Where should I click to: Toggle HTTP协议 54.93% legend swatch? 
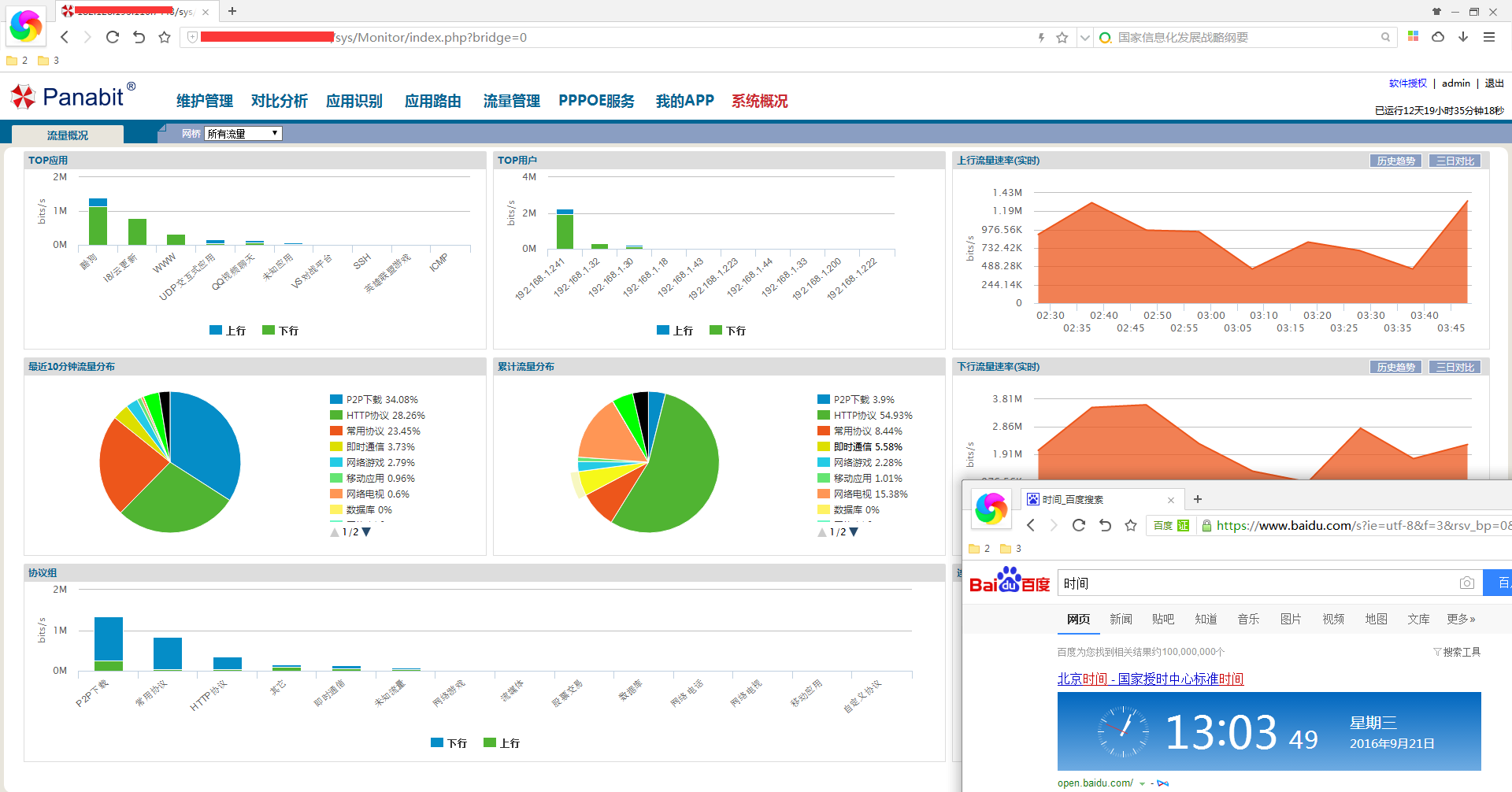pyautogui.click(x=824, y=415)
